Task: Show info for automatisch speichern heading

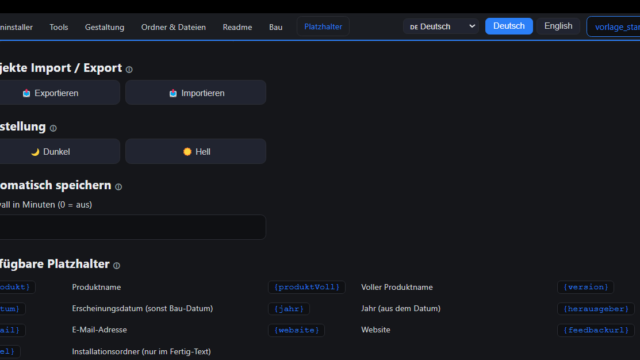Action: (x=118, y=187)
